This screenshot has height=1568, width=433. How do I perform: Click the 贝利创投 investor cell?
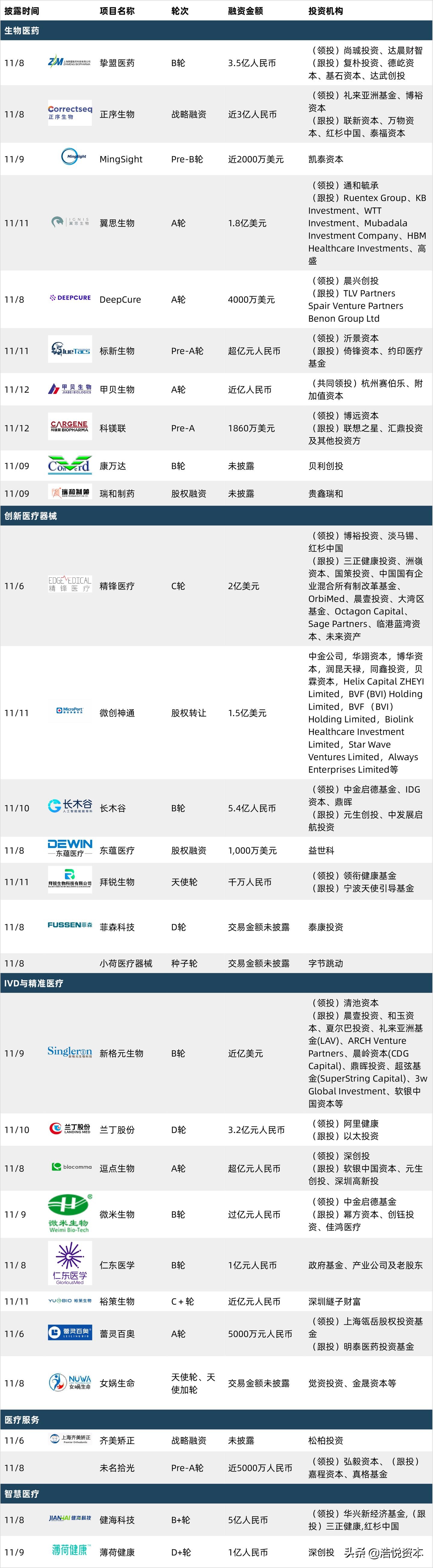click(x=326, y=466)
